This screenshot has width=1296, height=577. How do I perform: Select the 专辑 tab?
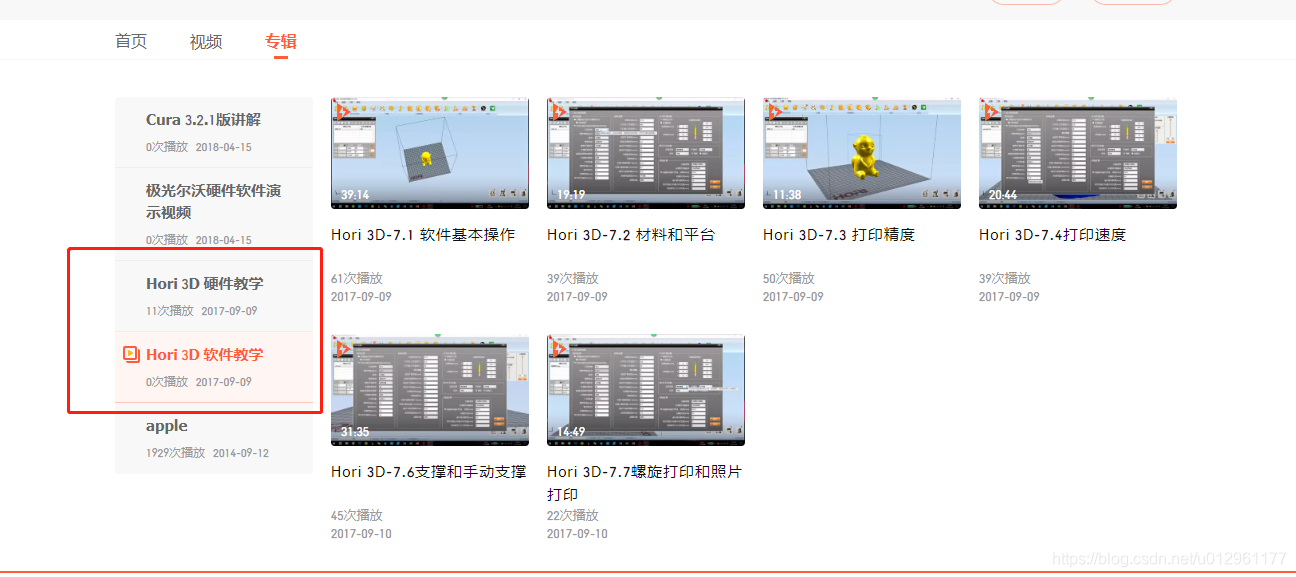tap(279, 41)
